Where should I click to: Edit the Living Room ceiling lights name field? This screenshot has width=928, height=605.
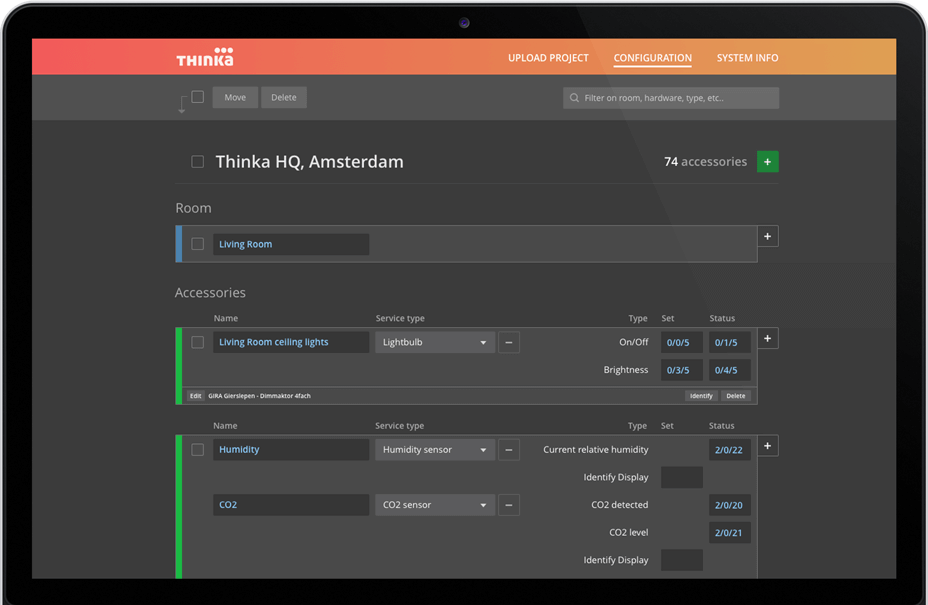coord(291,342)
